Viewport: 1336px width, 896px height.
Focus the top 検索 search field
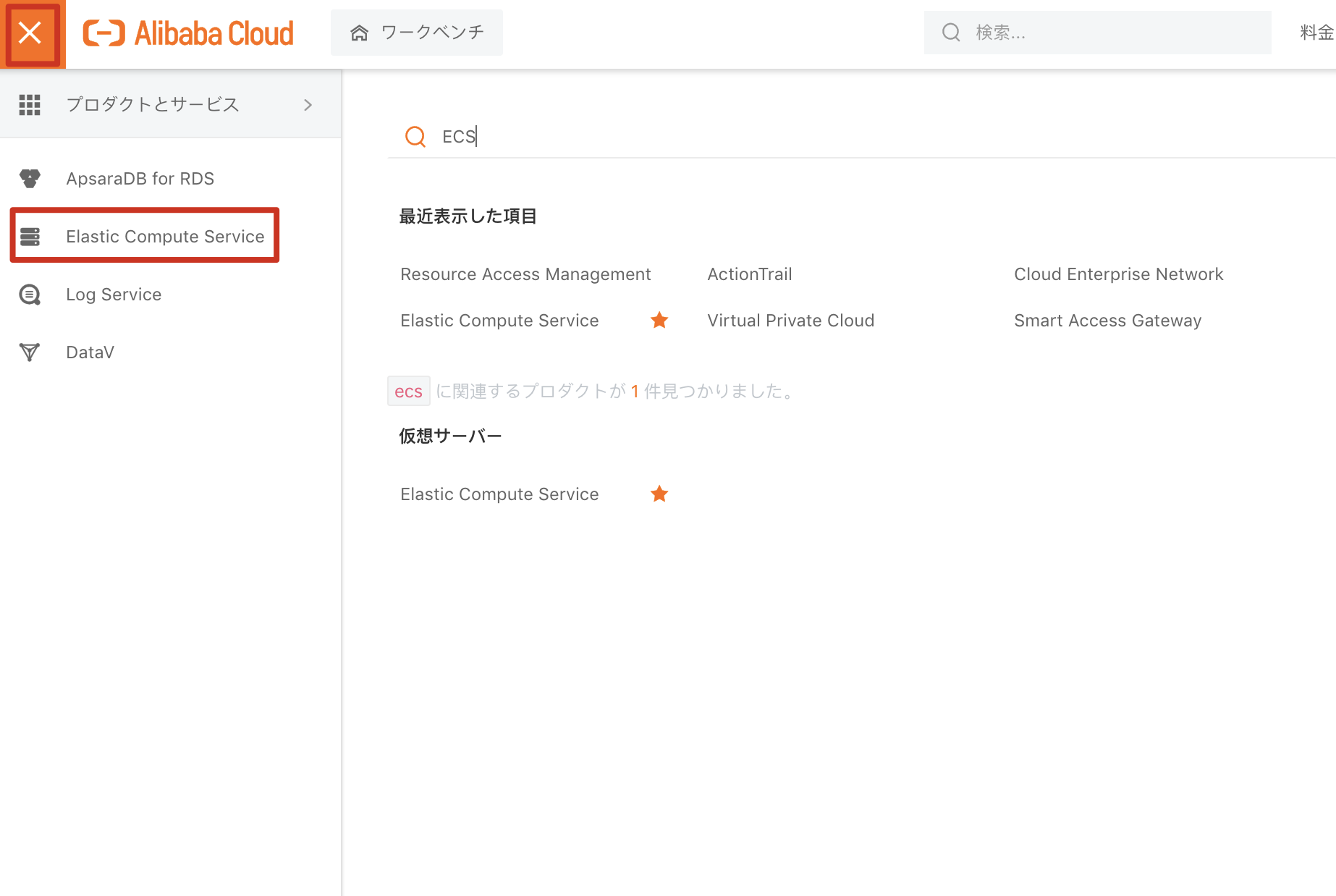click(1097, 33)
